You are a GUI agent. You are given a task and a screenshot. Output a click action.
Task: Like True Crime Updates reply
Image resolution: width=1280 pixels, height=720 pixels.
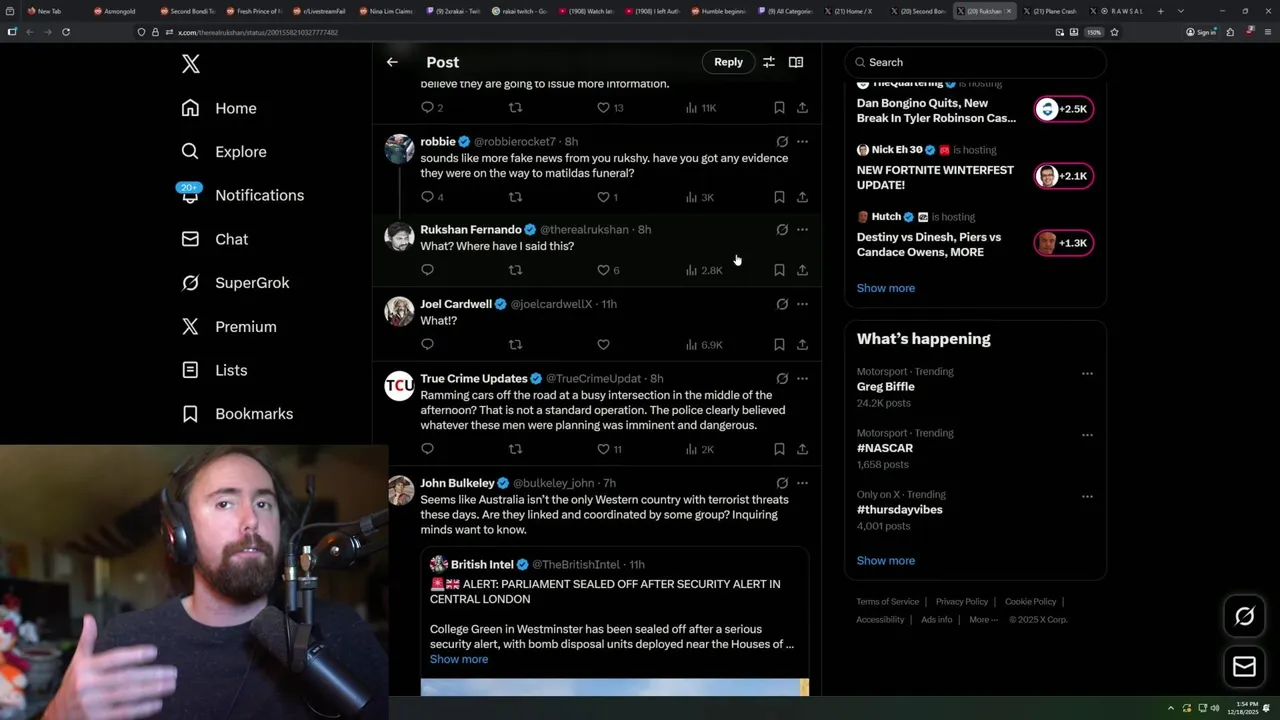click(x=603, y=449)
